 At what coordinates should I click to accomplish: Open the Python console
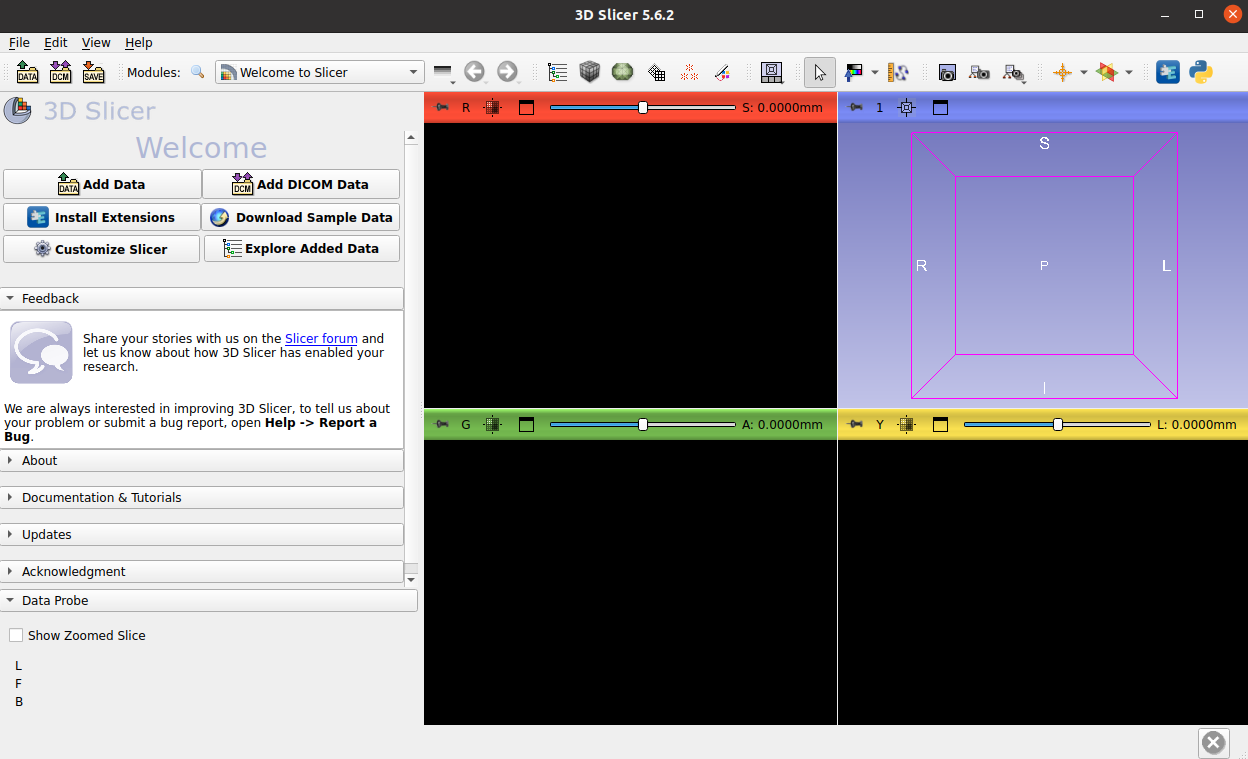point(1201,72)
